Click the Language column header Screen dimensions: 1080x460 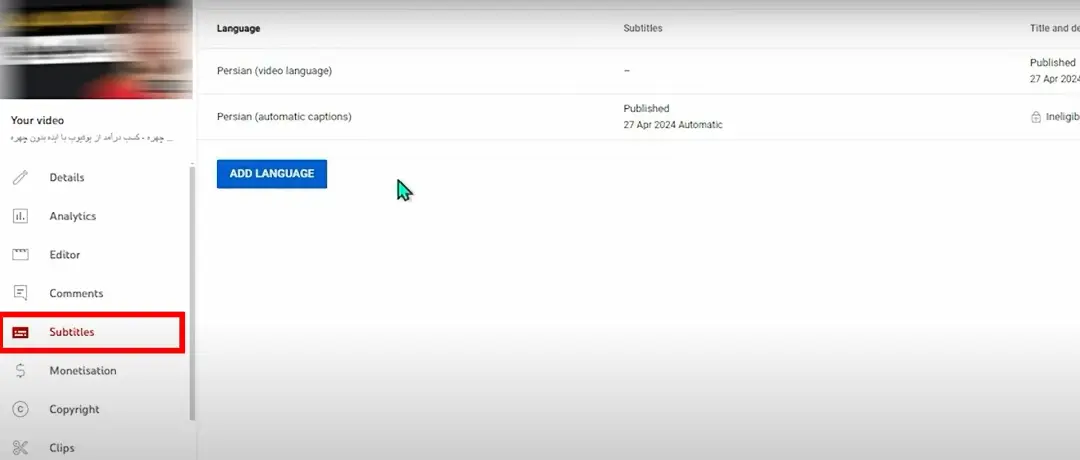[238, 29]
